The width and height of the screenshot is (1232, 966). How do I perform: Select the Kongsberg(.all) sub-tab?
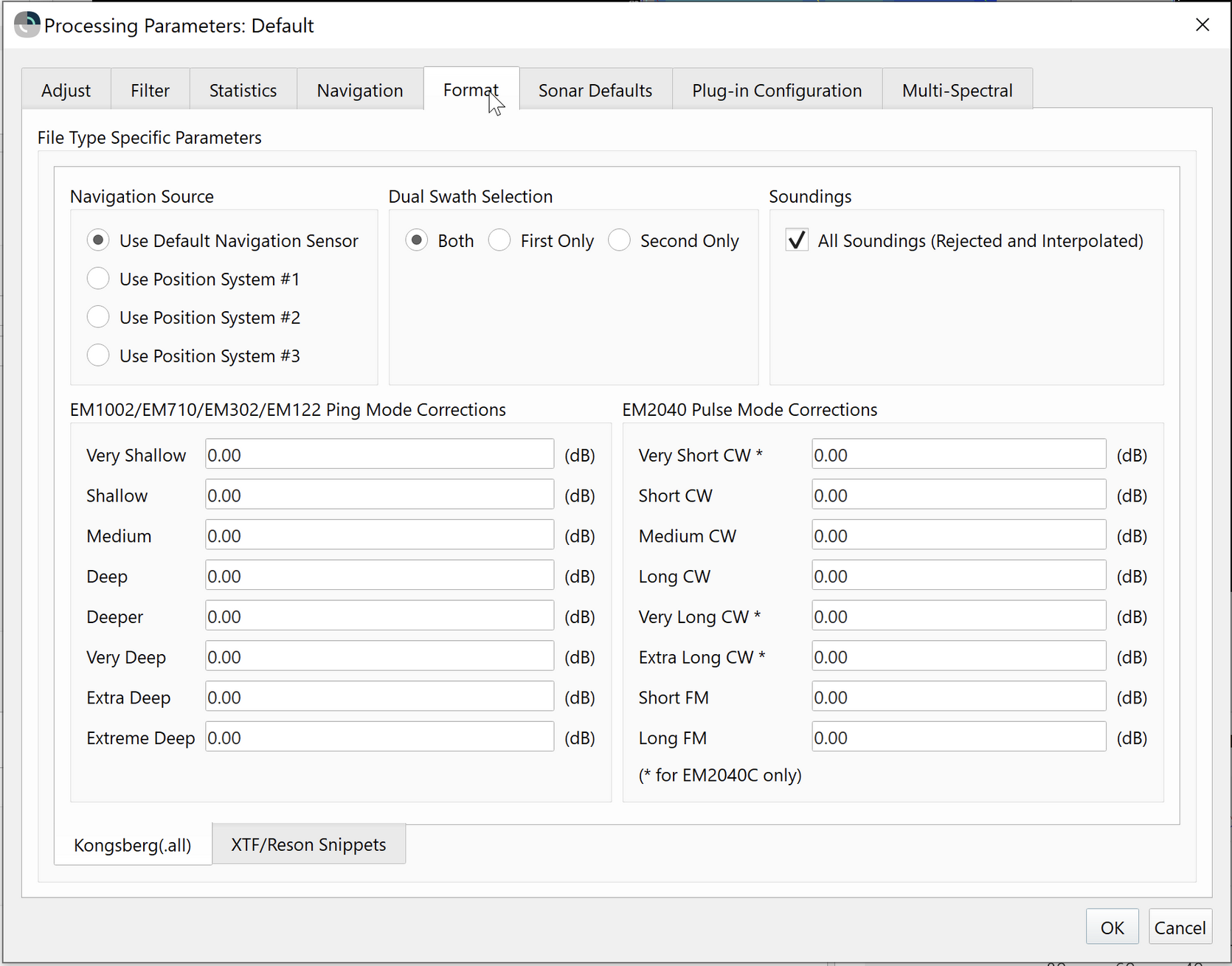133,845
